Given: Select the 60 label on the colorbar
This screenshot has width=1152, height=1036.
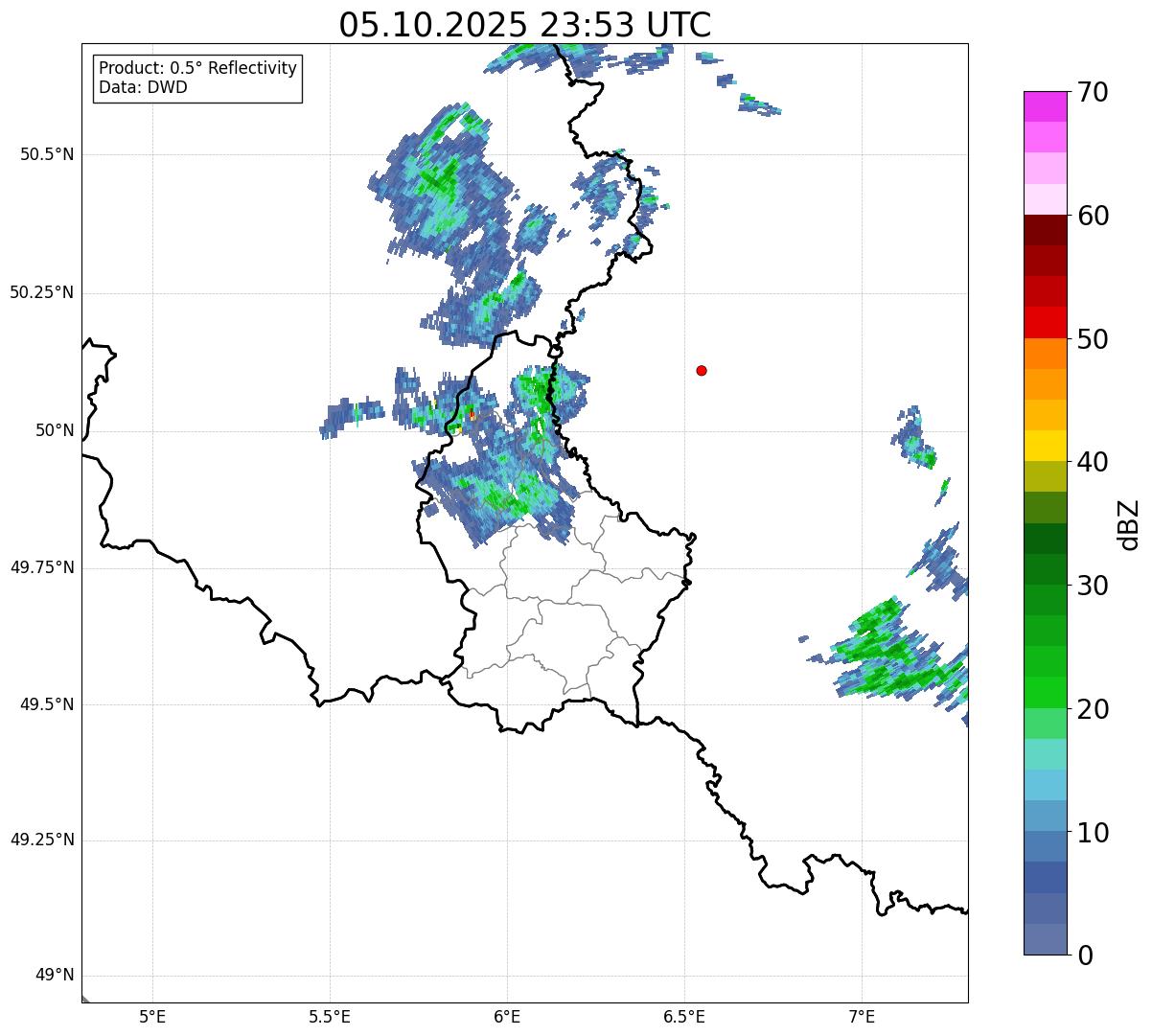Looking at the screenshot, I should [x=1092, y=216].
